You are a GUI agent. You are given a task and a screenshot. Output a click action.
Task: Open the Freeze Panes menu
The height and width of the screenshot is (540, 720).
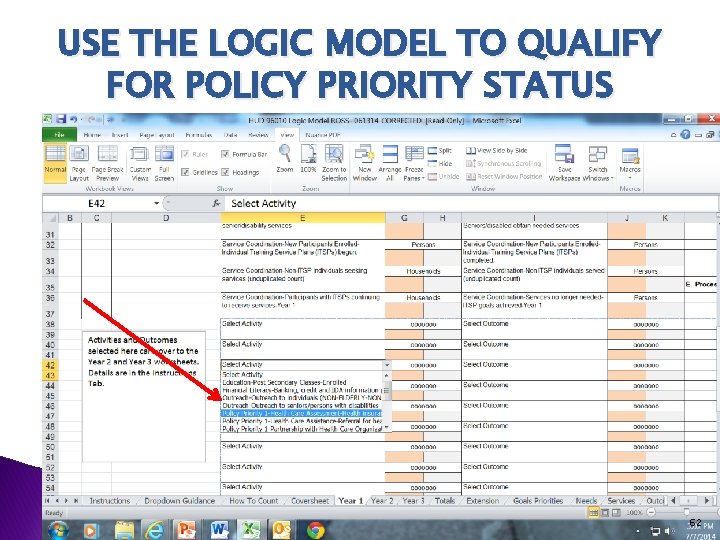[414, 163]
